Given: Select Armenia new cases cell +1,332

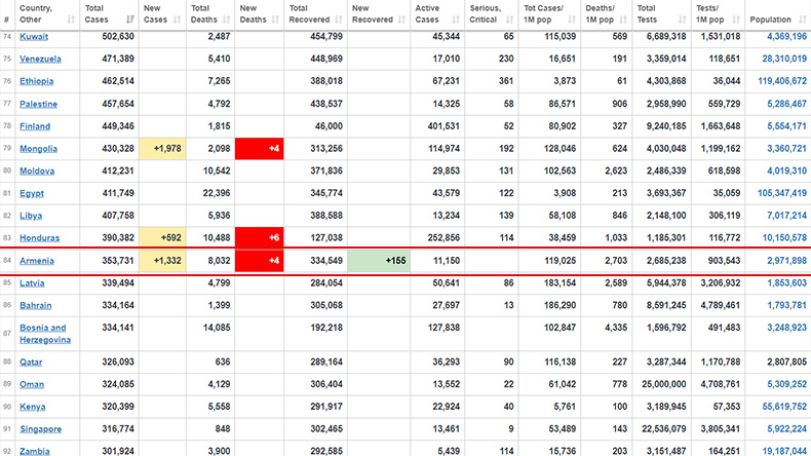Looking at the screenshot, I should 162,261.
